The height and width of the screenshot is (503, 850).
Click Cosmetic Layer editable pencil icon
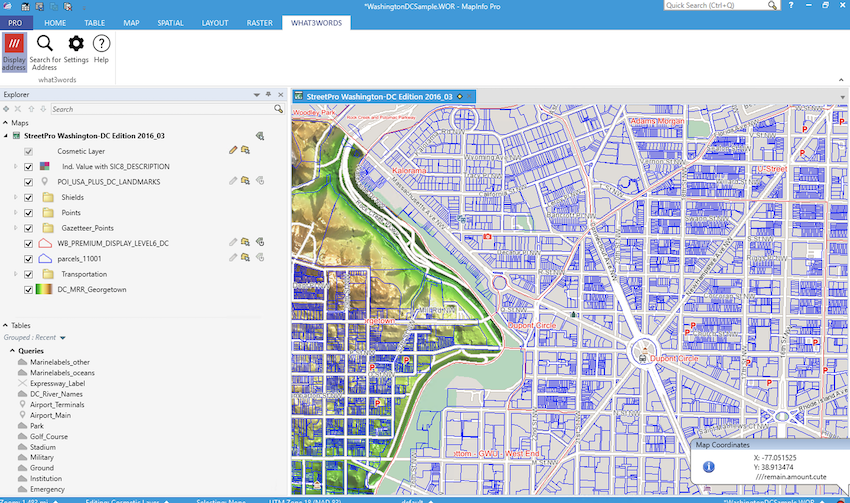233,150
